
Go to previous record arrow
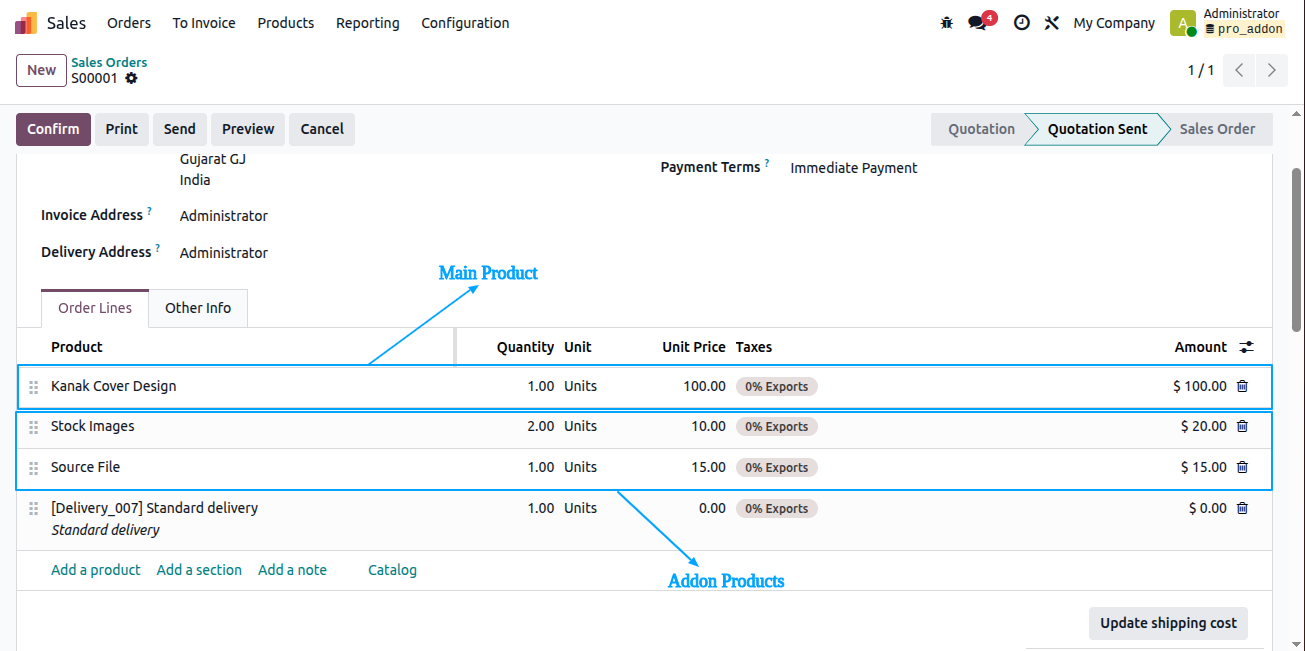1239,70
